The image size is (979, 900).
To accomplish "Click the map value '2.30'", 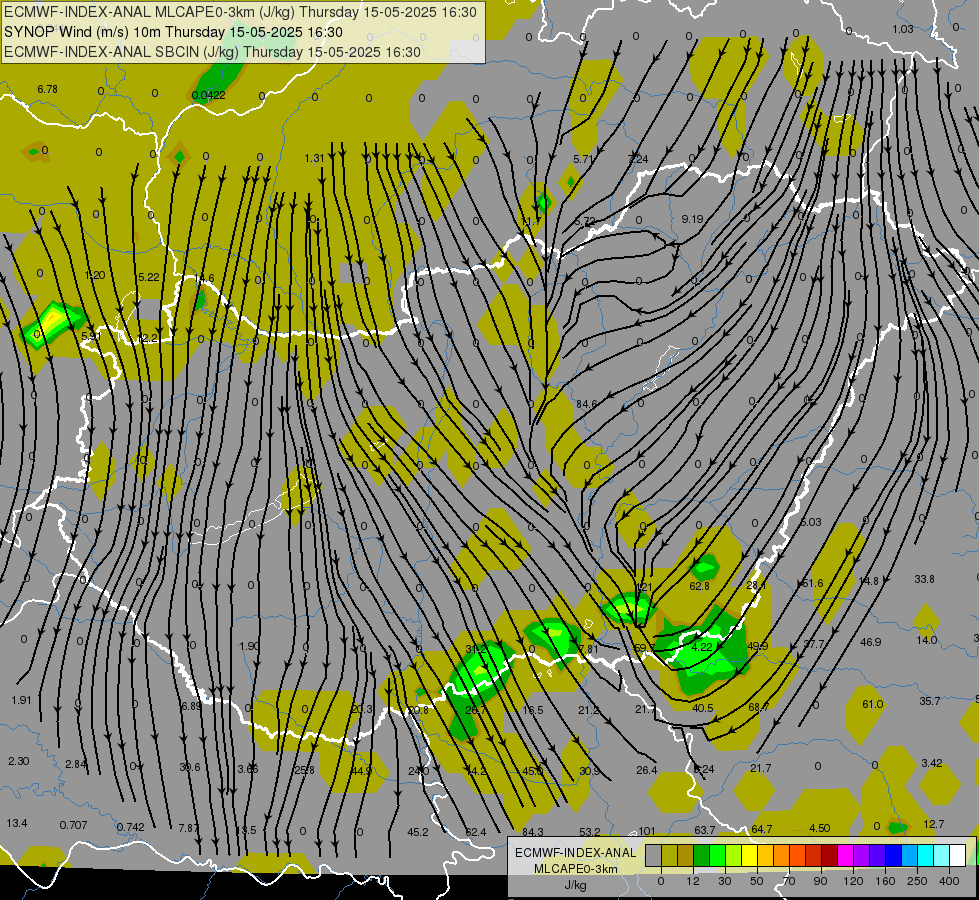I will coord(19,761).
